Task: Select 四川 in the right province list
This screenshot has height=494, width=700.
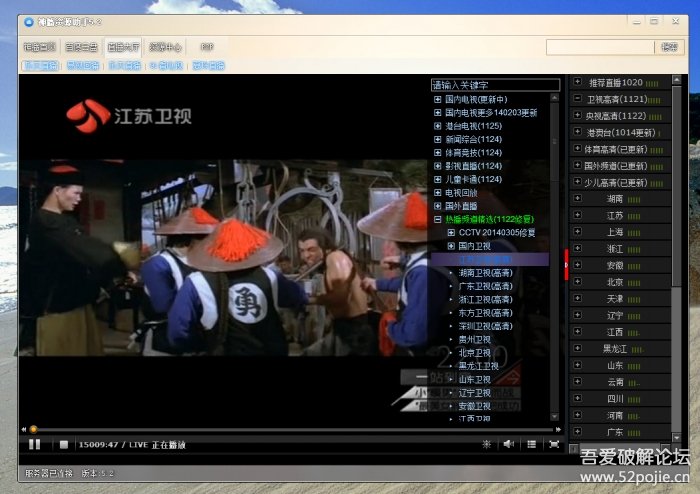Action: coord(620,399)
